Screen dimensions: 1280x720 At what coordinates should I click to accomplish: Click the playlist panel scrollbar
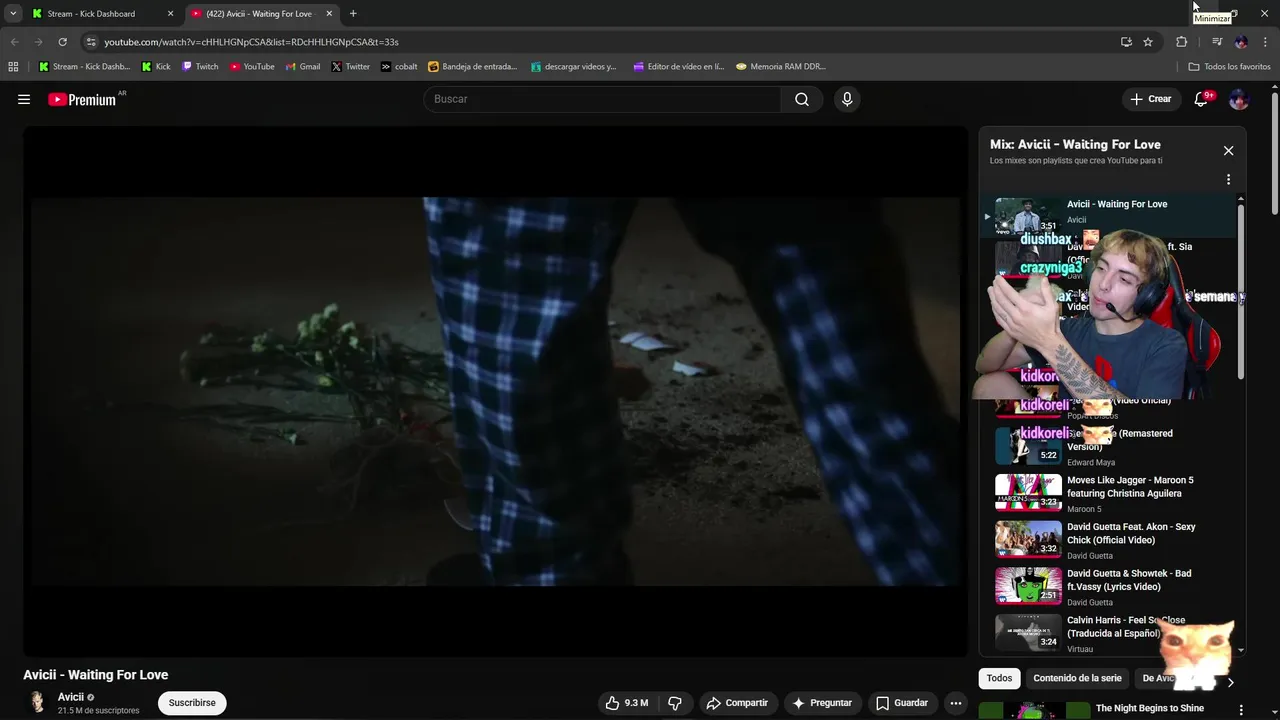[x=1241, y=291]
